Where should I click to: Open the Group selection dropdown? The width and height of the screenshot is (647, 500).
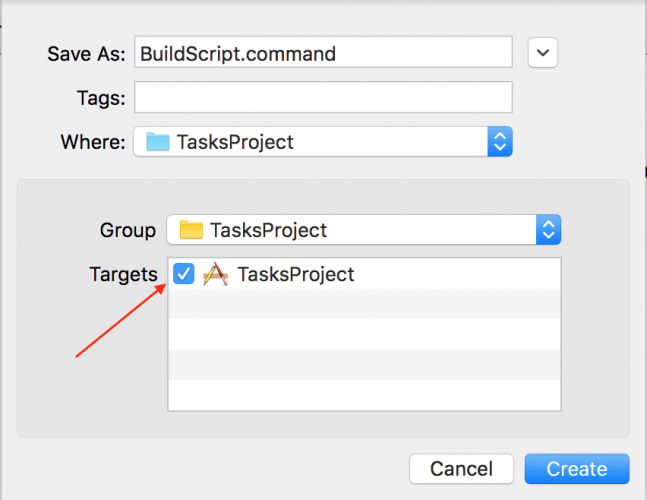click(364, 229)
